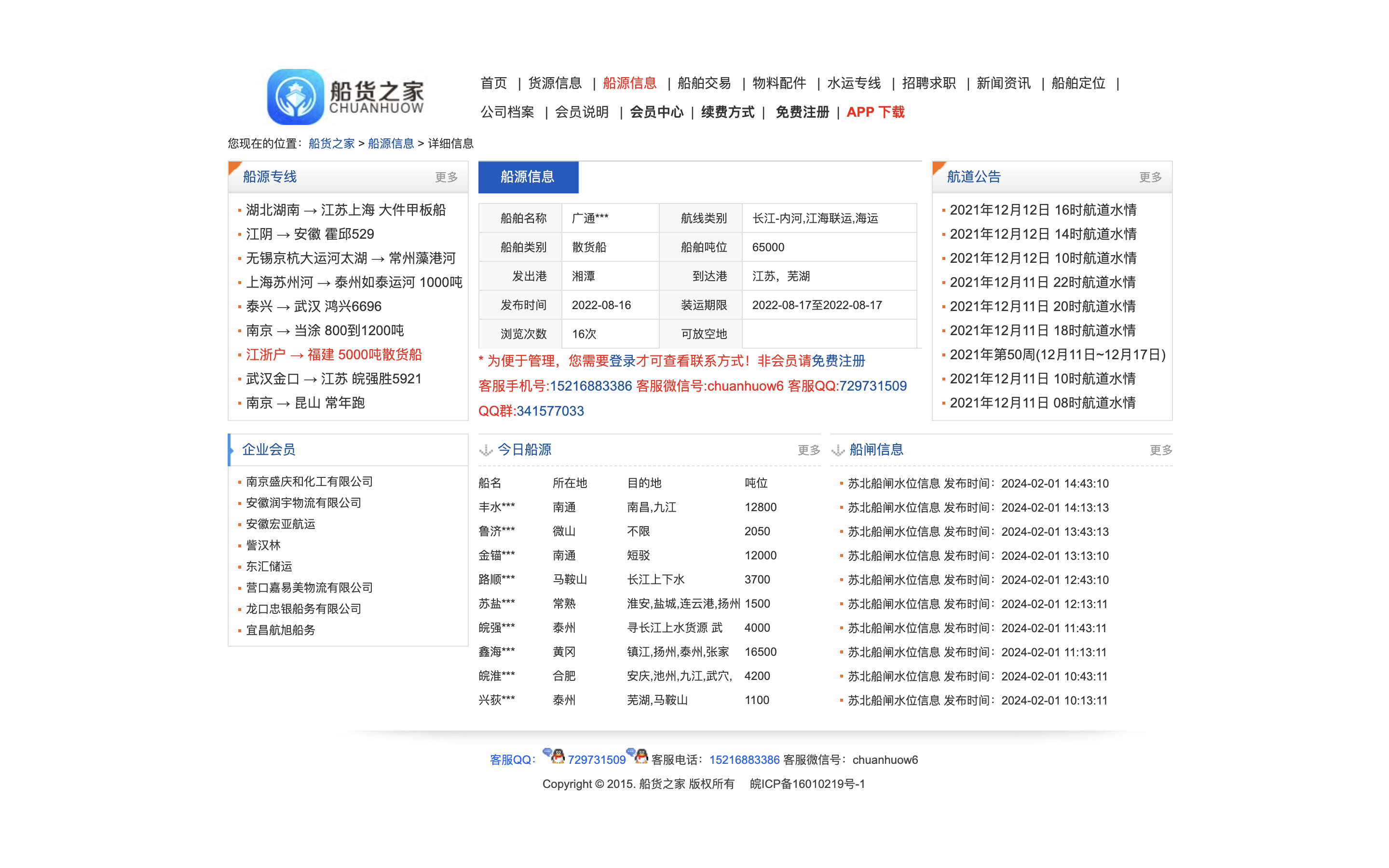The image size is (1389, 868).
Task: Click the anchor icon beside 船闸信息
Action: (838, 450)
